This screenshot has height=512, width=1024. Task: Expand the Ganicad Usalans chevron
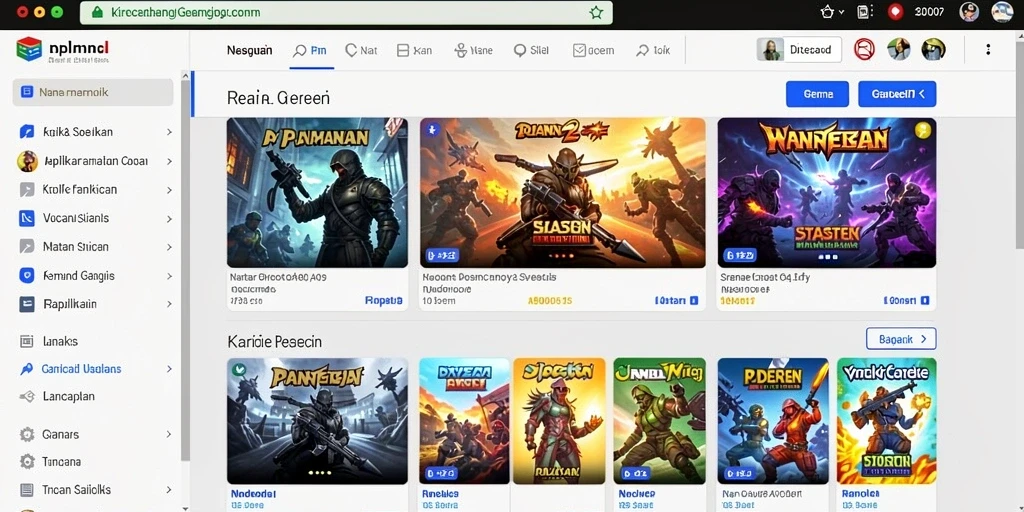pos(169,369)
